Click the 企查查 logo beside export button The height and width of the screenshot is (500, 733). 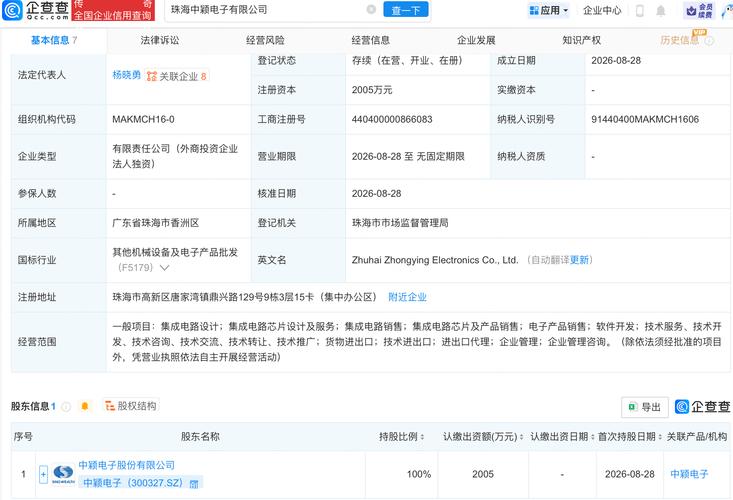(x=703, y=407)
